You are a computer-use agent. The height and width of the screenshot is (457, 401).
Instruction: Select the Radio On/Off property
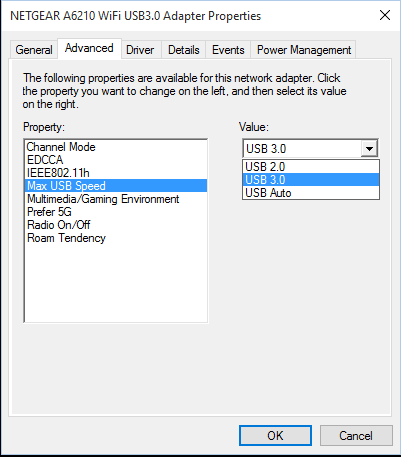pyautogui.click(x=116, y=225)
